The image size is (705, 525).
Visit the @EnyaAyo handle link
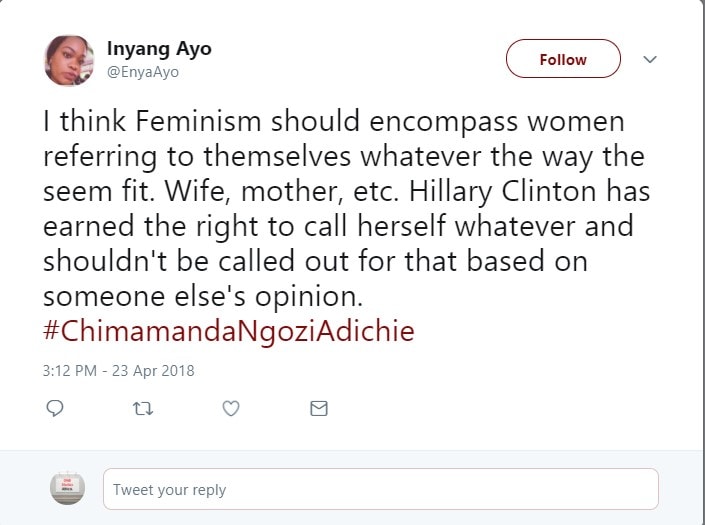pos(143,72)
